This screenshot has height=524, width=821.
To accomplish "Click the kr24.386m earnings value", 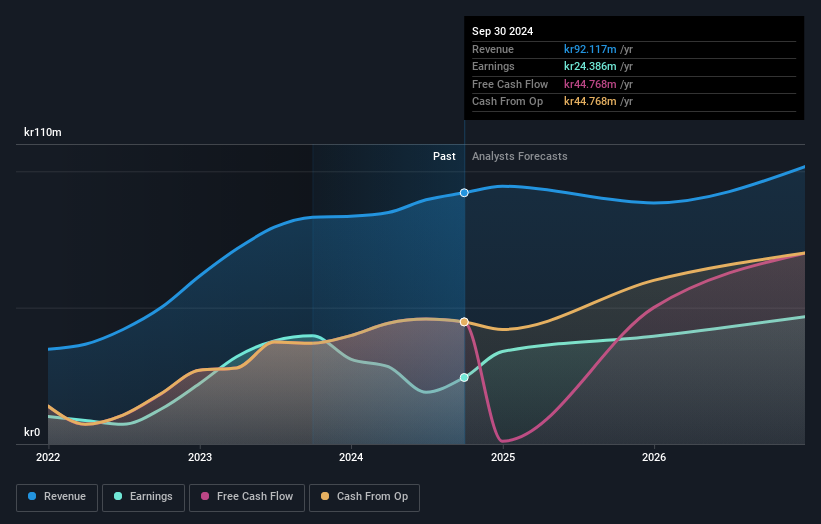I will click(590, 66).
